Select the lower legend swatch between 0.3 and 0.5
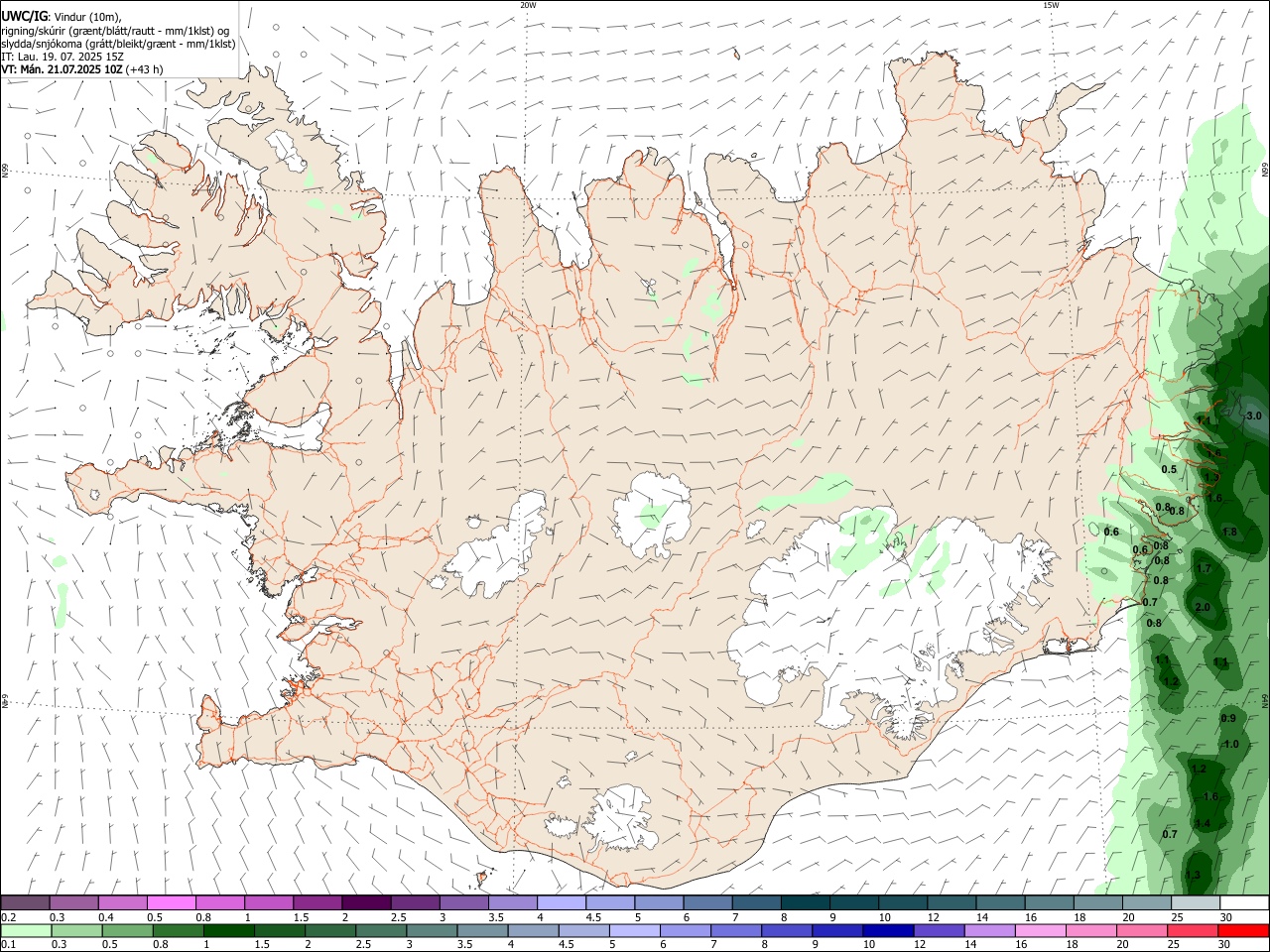 point(76,930)
